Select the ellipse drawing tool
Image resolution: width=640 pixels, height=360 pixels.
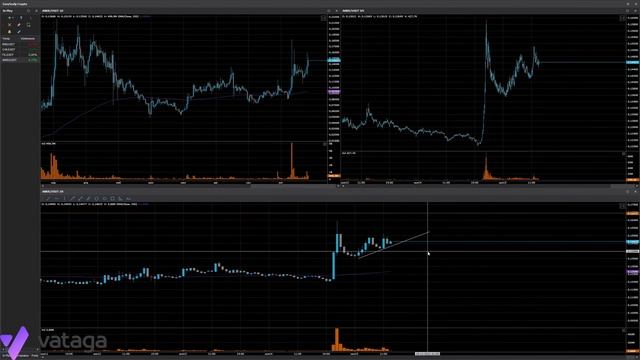(96, 198)
